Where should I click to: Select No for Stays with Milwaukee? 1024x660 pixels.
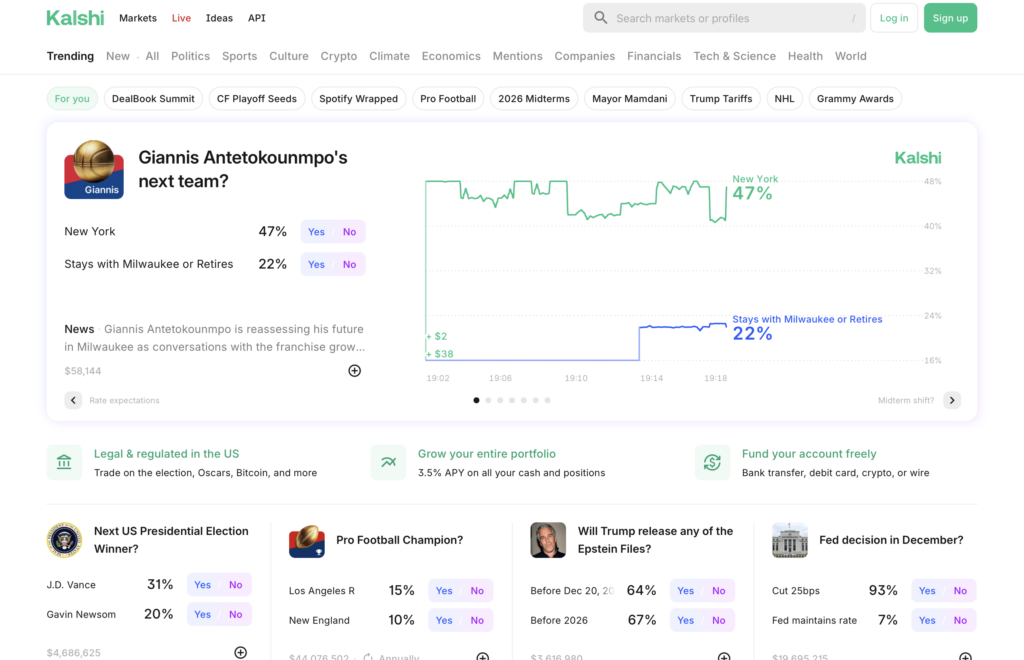349,265
